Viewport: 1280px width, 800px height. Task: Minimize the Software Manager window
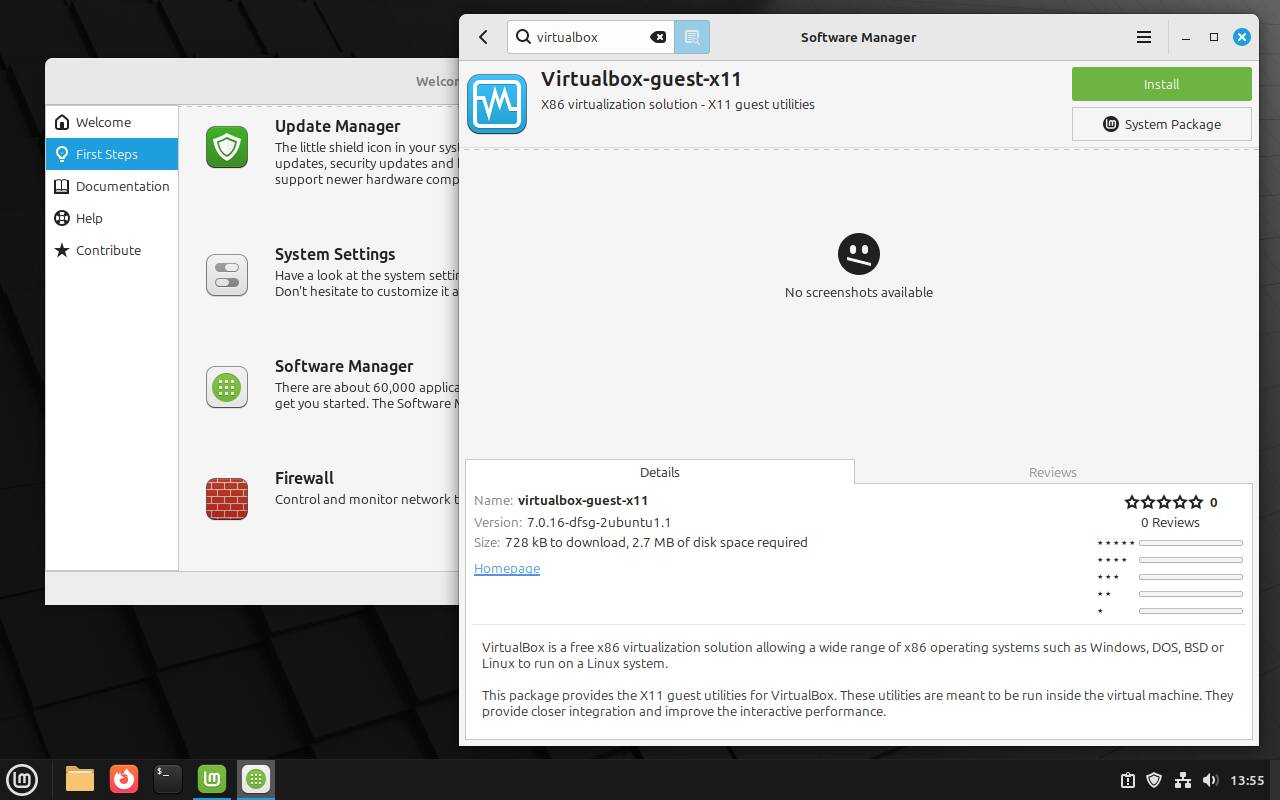1186,37
